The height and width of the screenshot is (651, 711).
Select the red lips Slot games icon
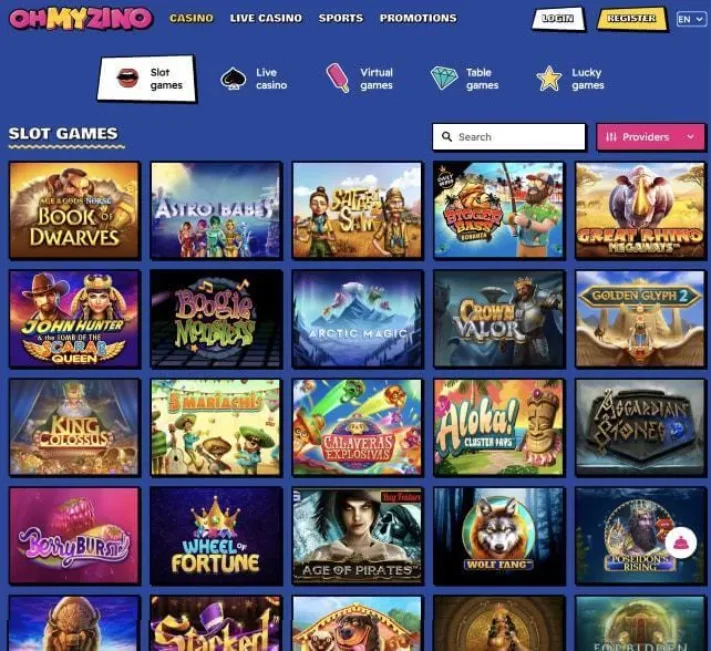pos(127,78)
